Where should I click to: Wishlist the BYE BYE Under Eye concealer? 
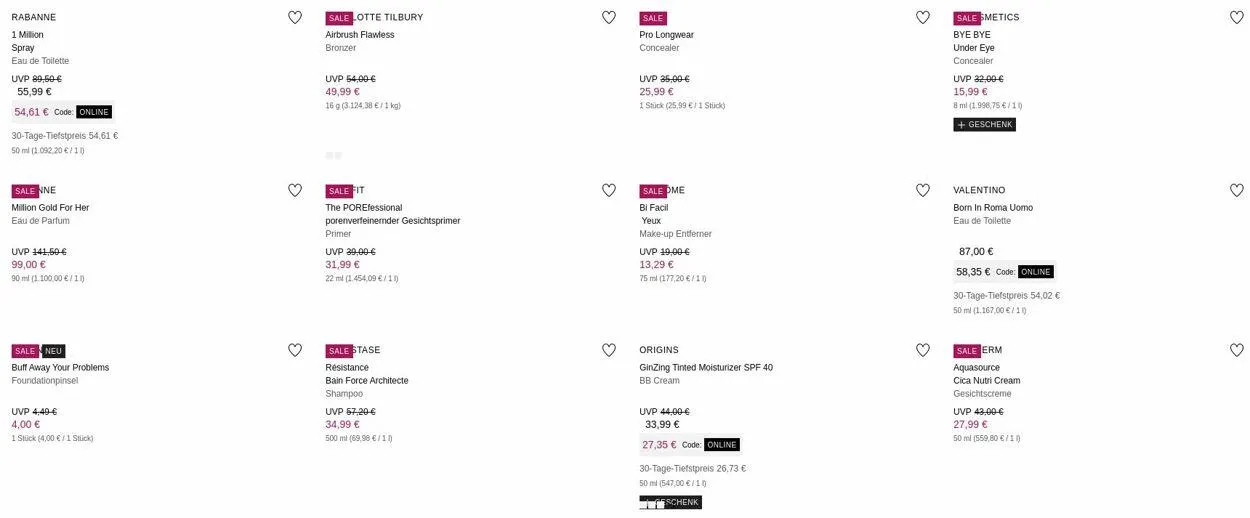tap(1237, 17)
